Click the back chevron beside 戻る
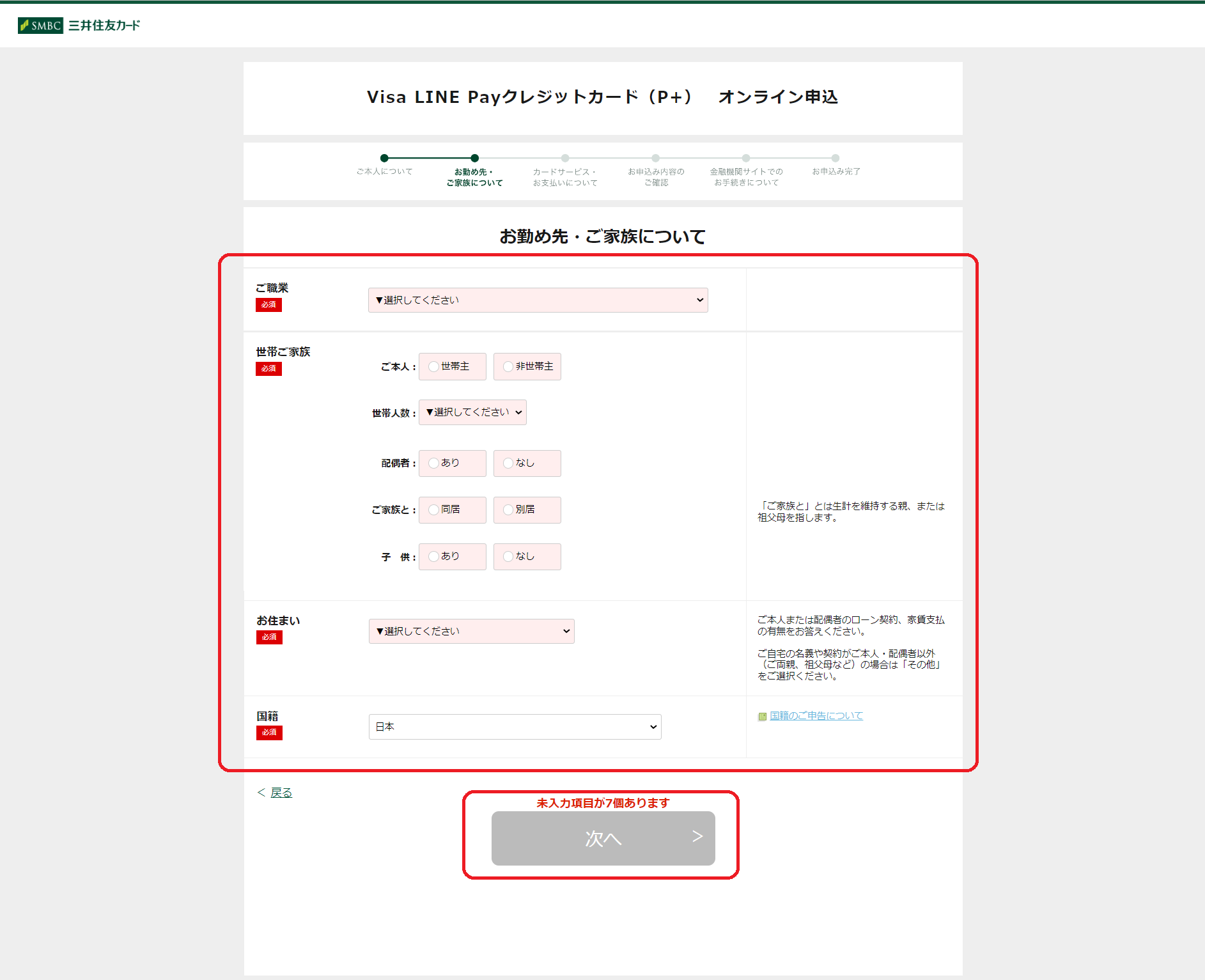Image resolution: width=1205 pixels, height=980 pixels. [x=261, y=793]
